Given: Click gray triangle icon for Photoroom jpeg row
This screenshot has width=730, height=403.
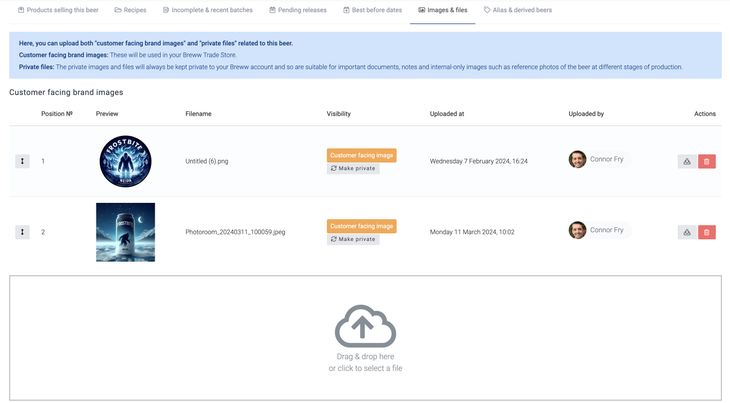Looking at the screenshot, I should pos(686,232).
